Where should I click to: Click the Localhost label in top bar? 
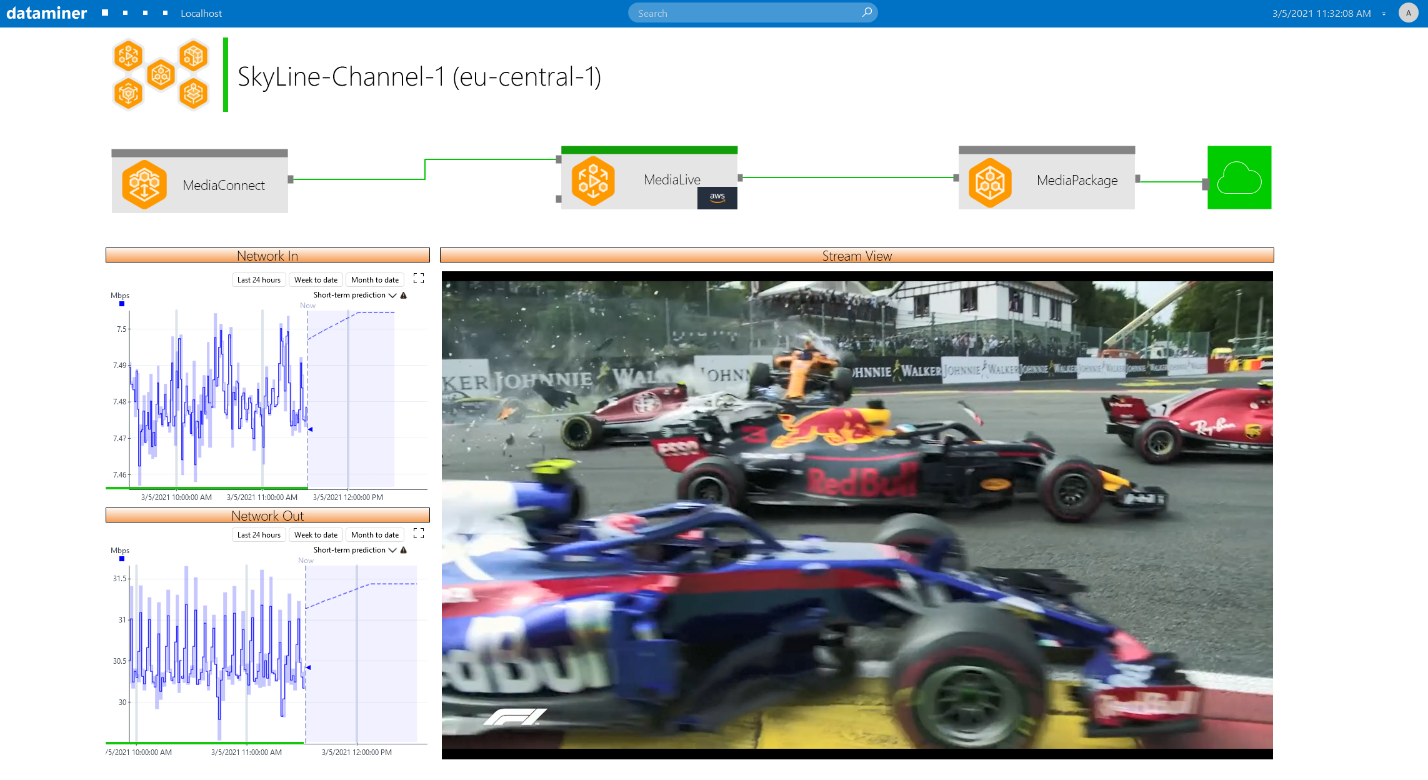tap(201, 14)
